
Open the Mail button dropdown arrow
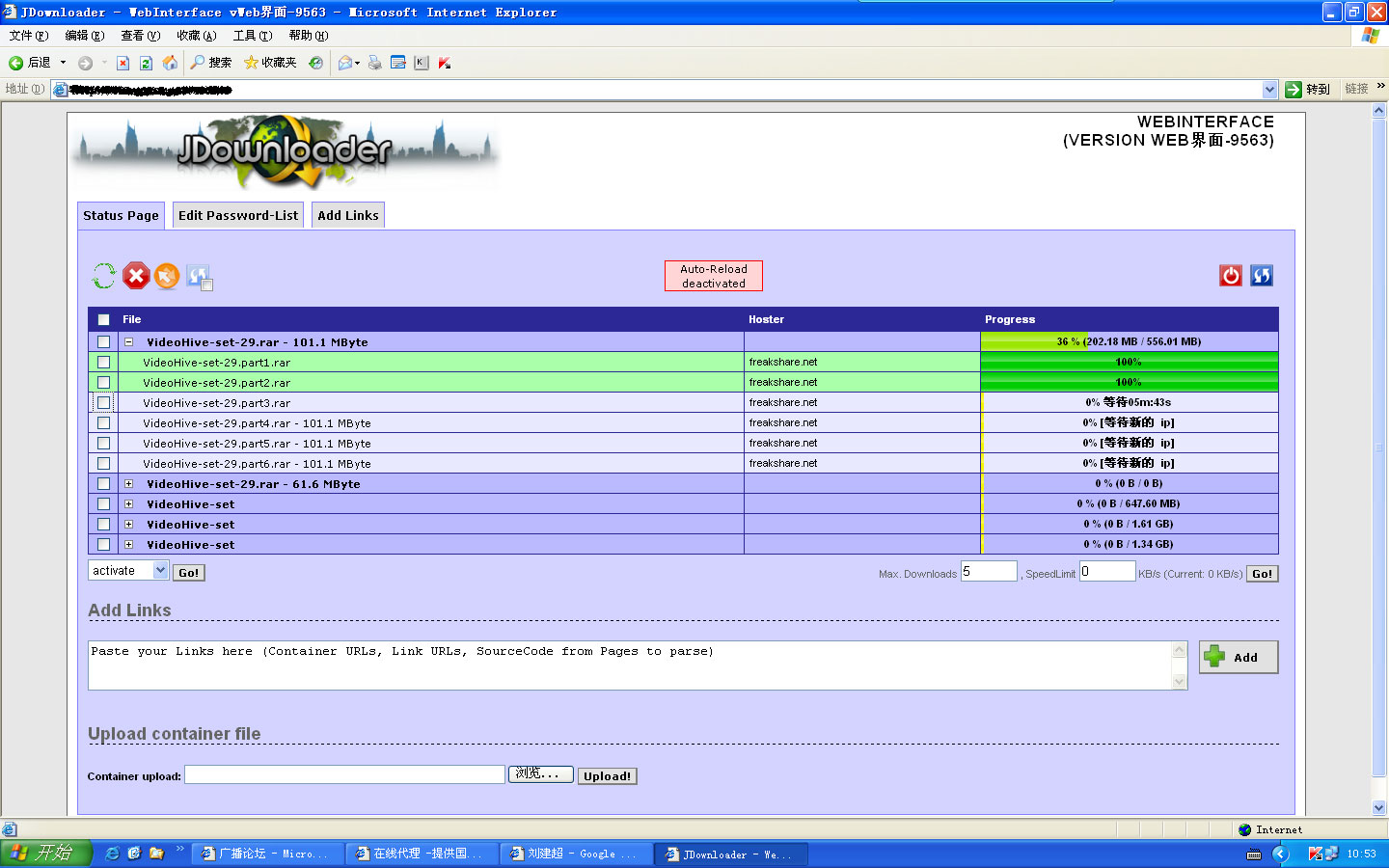pos(357,63)
